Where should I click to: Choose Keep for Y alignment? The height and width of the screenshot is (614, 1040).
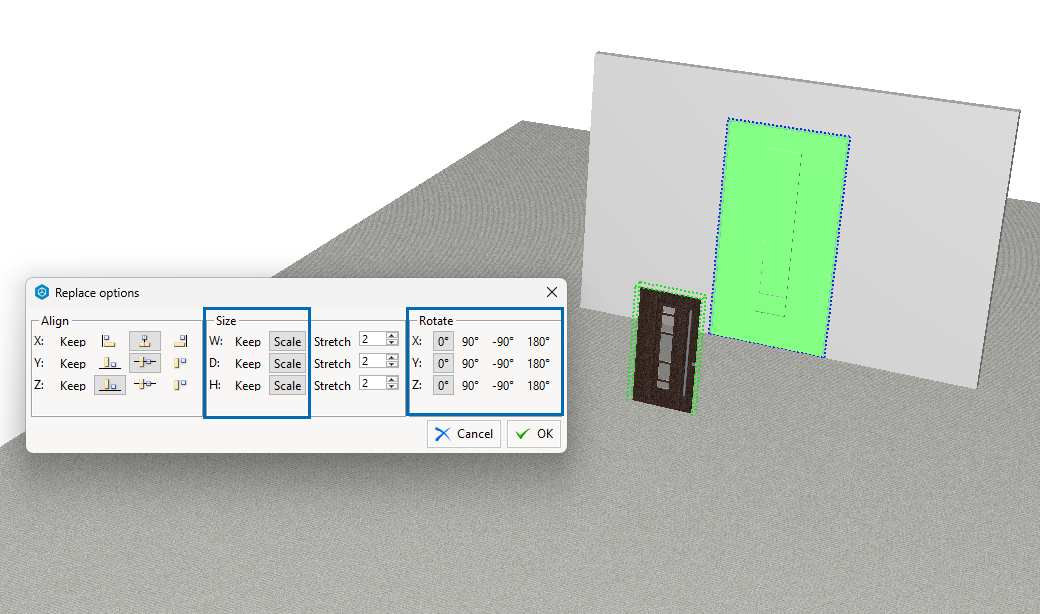73,363
